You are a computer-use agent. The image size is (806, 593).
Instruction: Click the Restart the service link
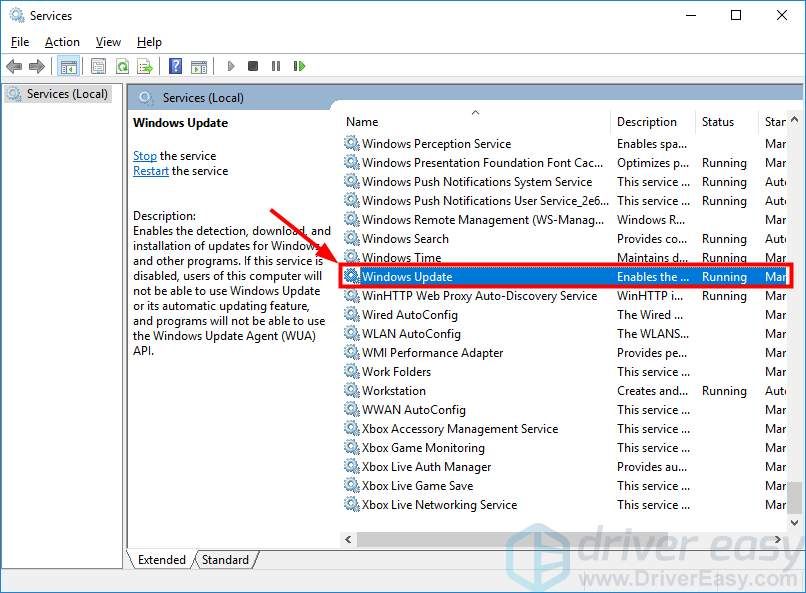[x=151, y=171]
